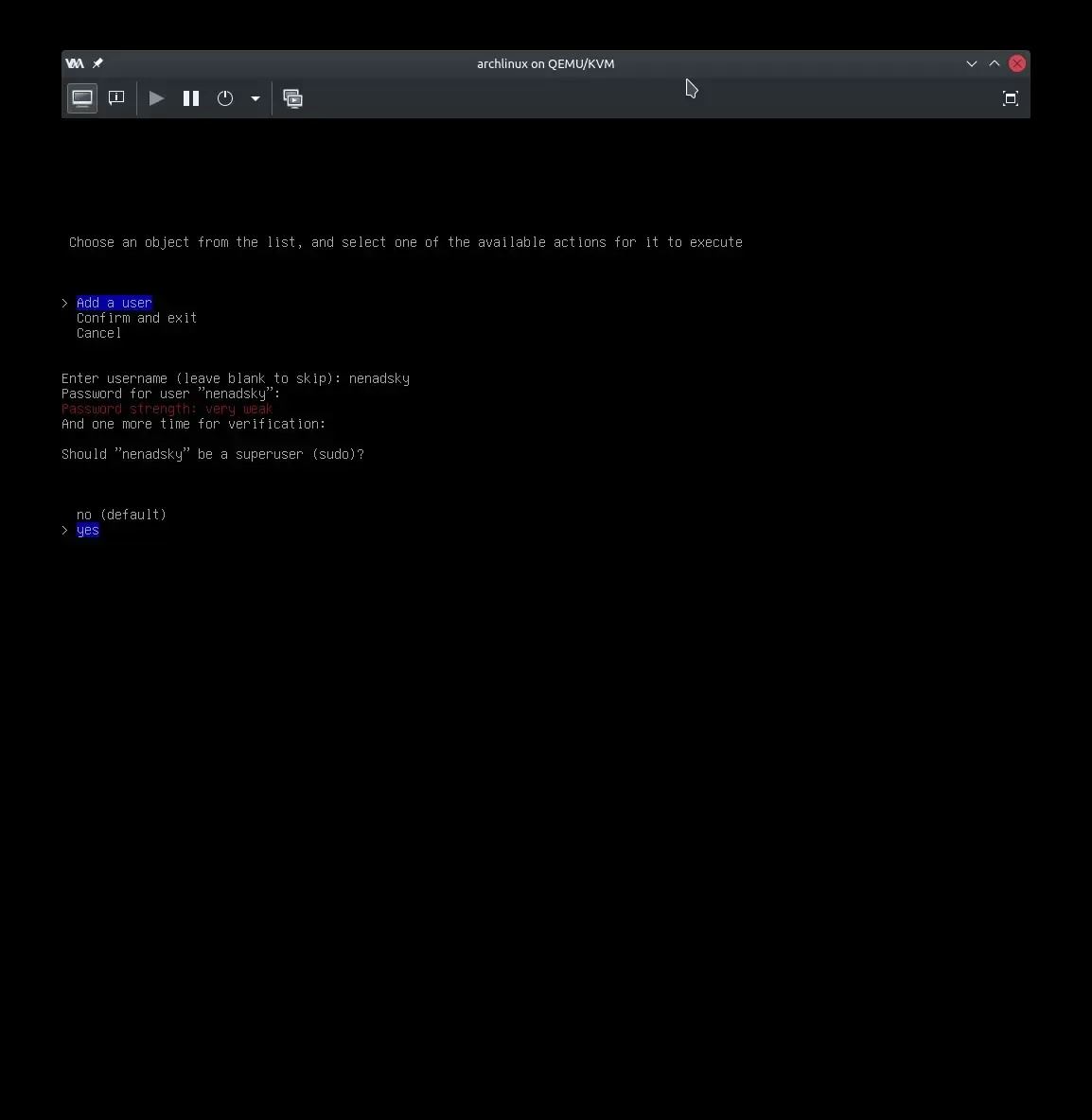Minimize the archlinux VM window
This screenshot has height=1120, width=1092.
pyautogui.click(x=972, y=63)
